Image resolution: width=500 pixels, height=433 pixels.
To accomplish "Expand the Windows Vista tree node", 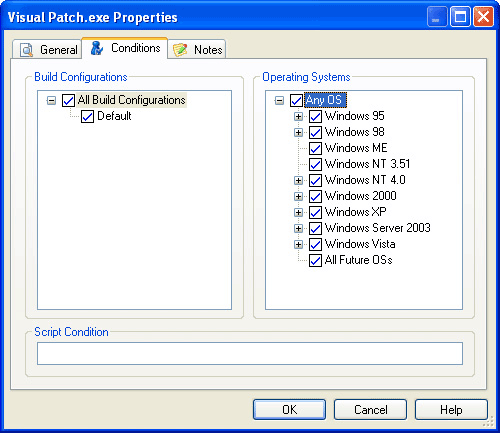I will [x=298, y=244].
